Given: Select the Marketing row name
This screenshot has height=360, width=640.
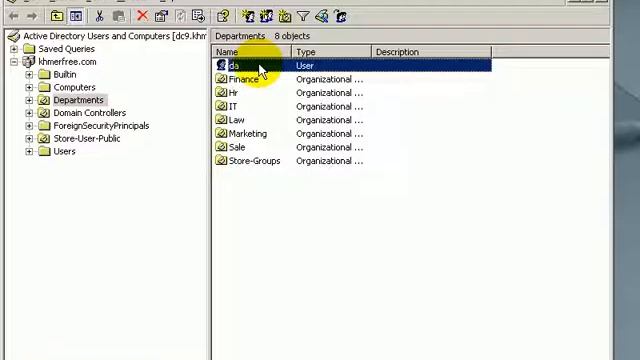Looking at the screenshot, I should [248, 133].
